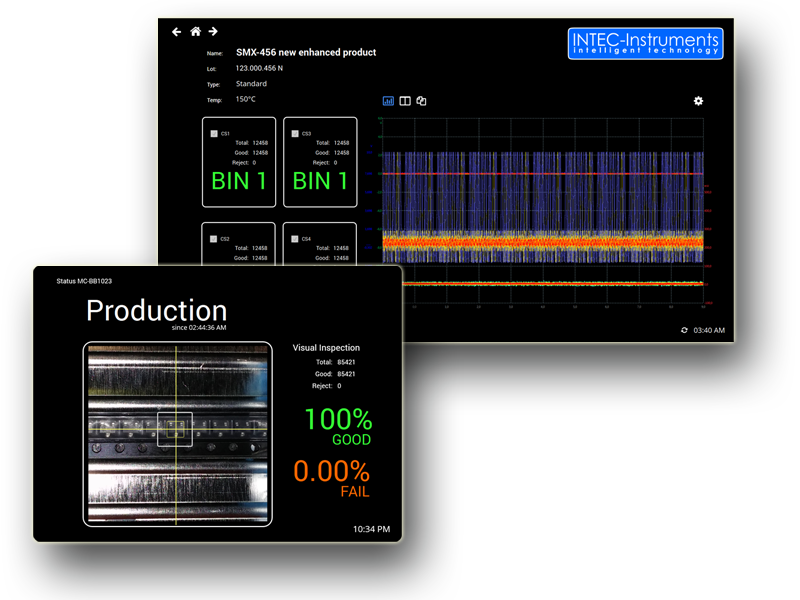Click the 100% GOOD indicator
The image size is (800, 600).
(337, 426)
